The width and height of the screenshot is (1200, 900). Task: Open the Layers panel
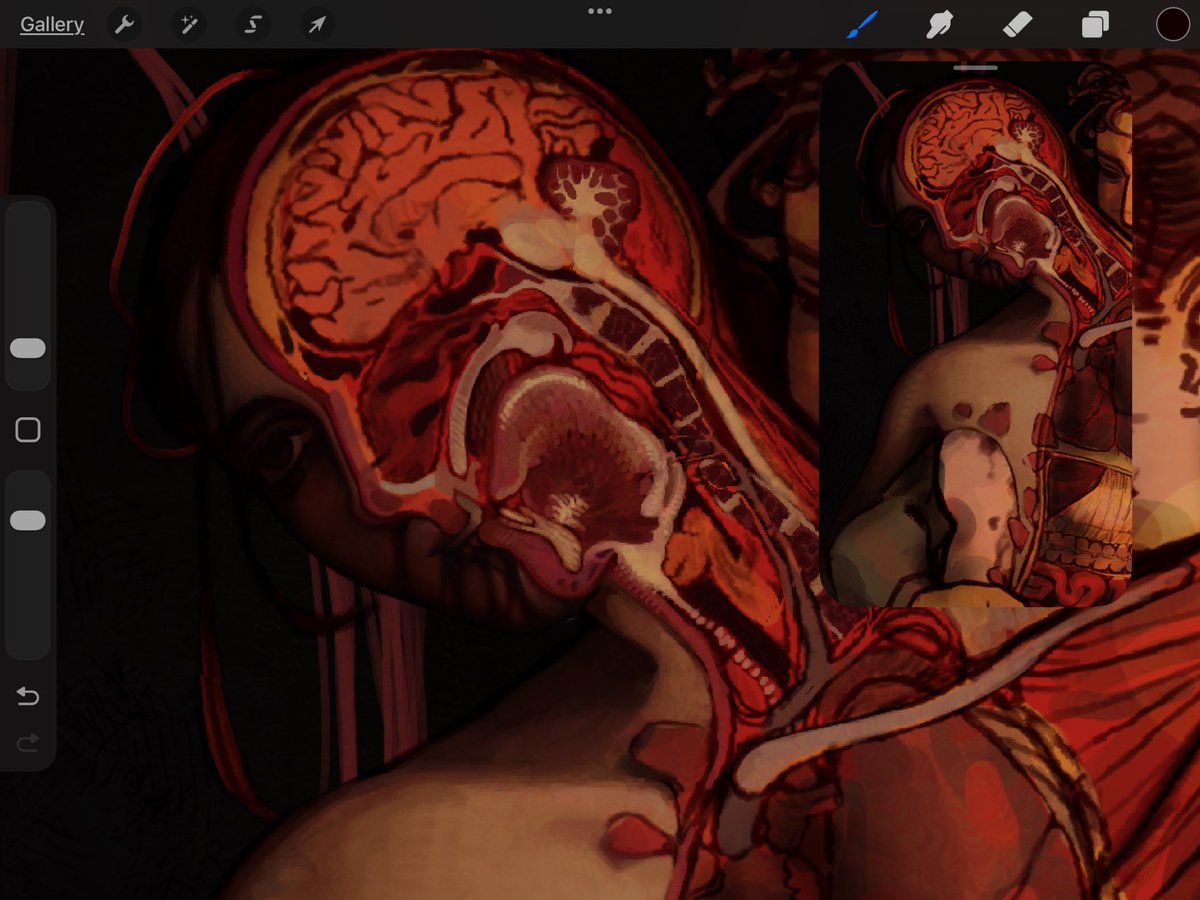(x=1095, y=25)
